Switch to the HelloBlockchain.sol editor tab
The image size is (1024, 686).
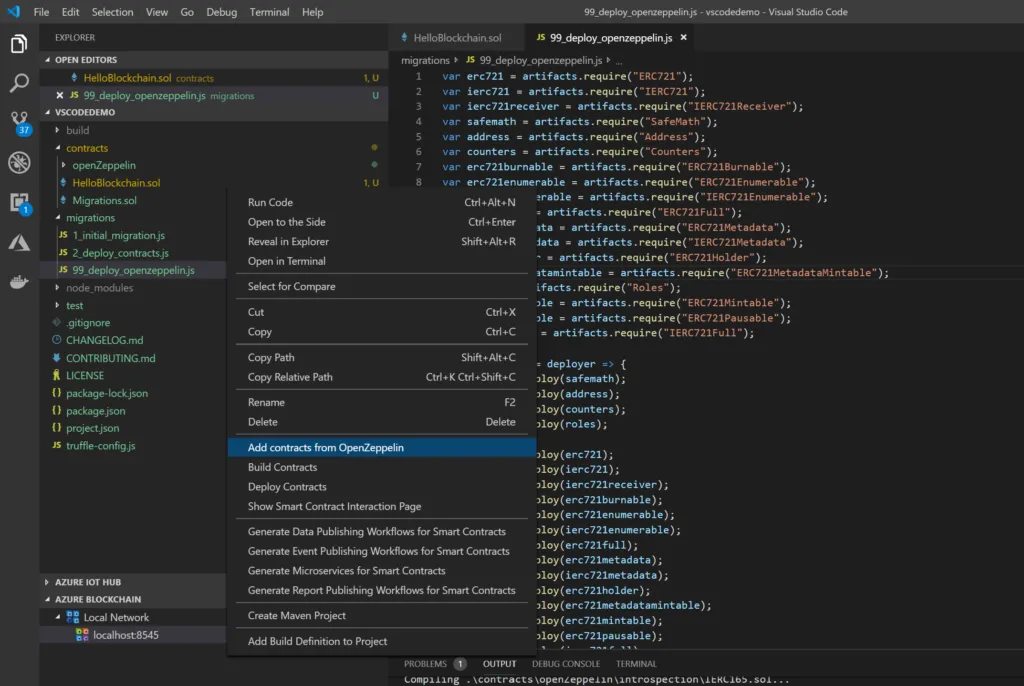point(456,37)
